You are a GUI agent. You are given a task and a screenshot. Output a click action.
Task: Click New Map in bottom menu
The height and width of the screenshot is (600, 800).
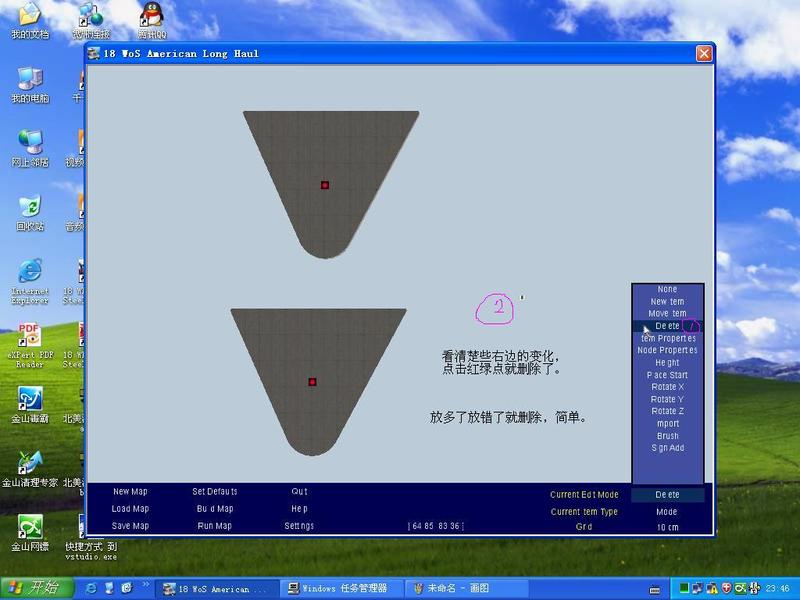click(x=130, y=492)
